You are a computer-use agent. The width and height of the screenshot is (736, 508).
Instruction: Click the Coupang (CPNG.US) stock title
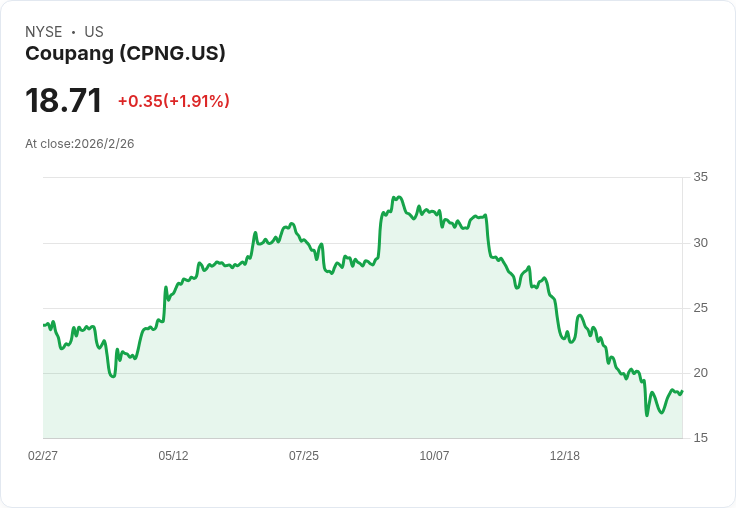click(125, 54)
